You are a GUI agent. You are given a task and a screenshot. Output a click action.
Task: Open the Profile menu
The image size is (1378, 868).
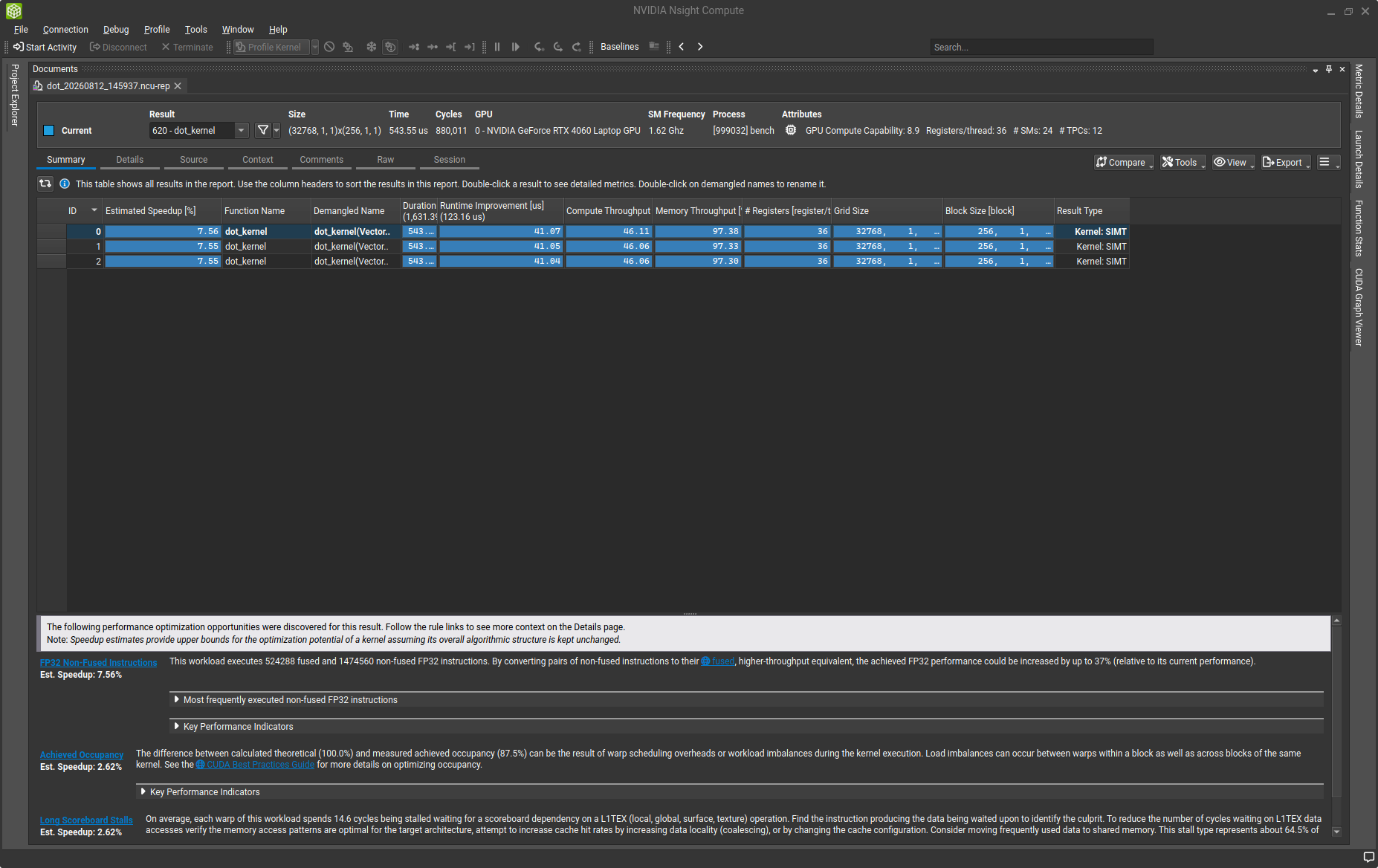click(157, 30)
